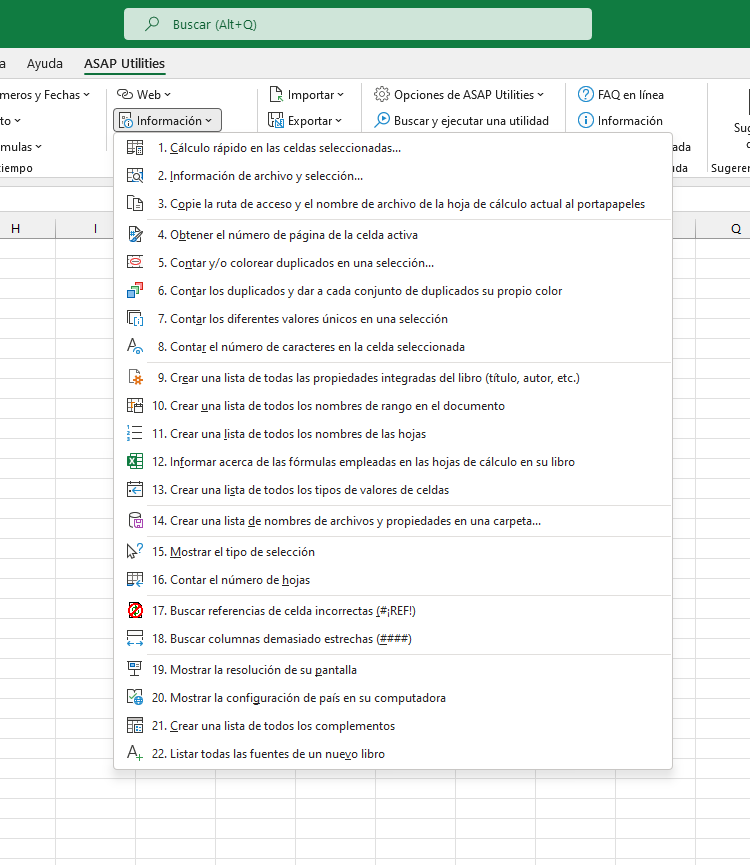Screen dimensions: 750x865
Task: Click the workbook properties icon for item 9
Action: (x=135, y=378)
